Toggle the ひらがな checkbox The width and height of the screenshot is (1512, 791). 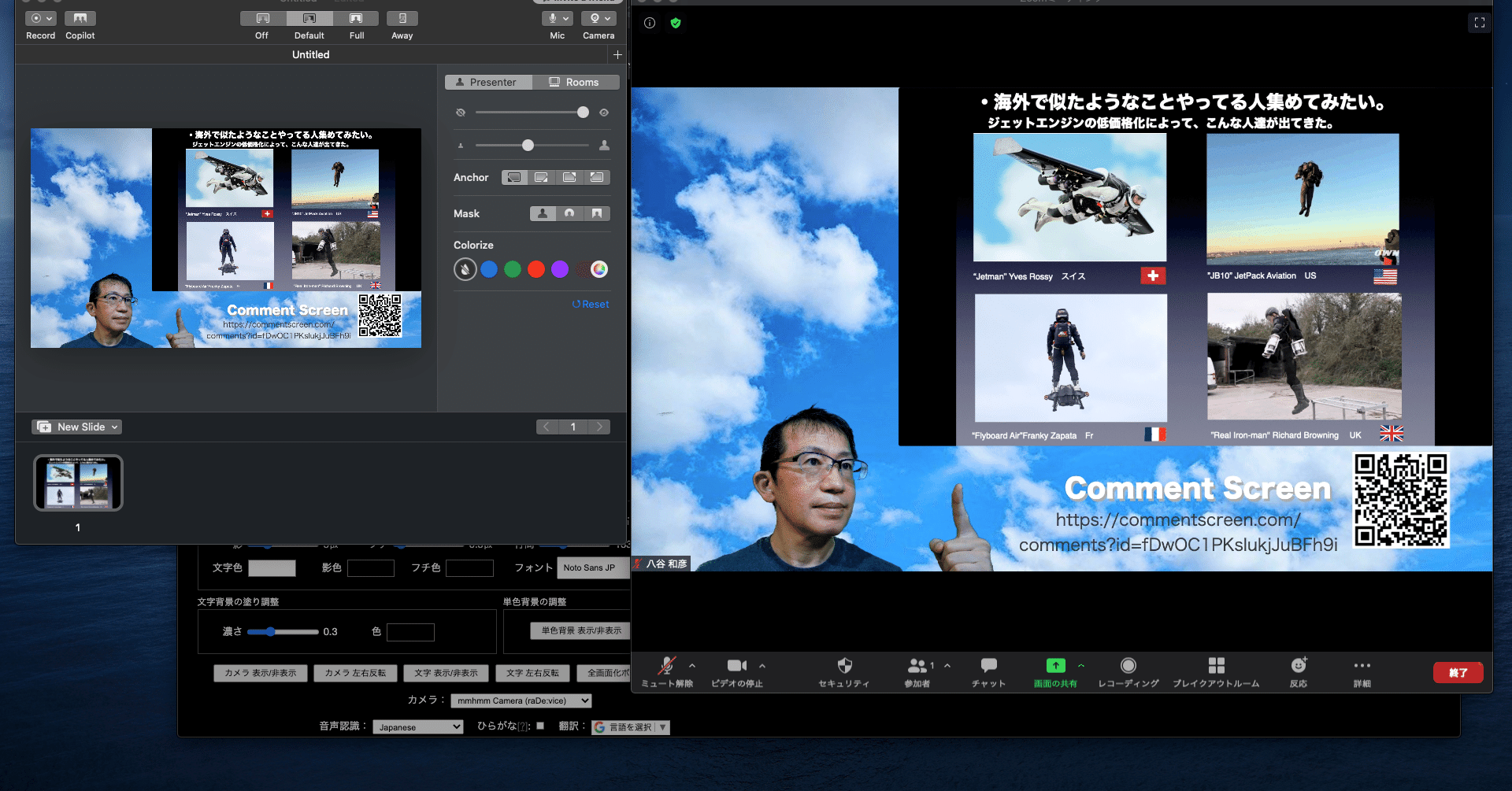point(540,726)
